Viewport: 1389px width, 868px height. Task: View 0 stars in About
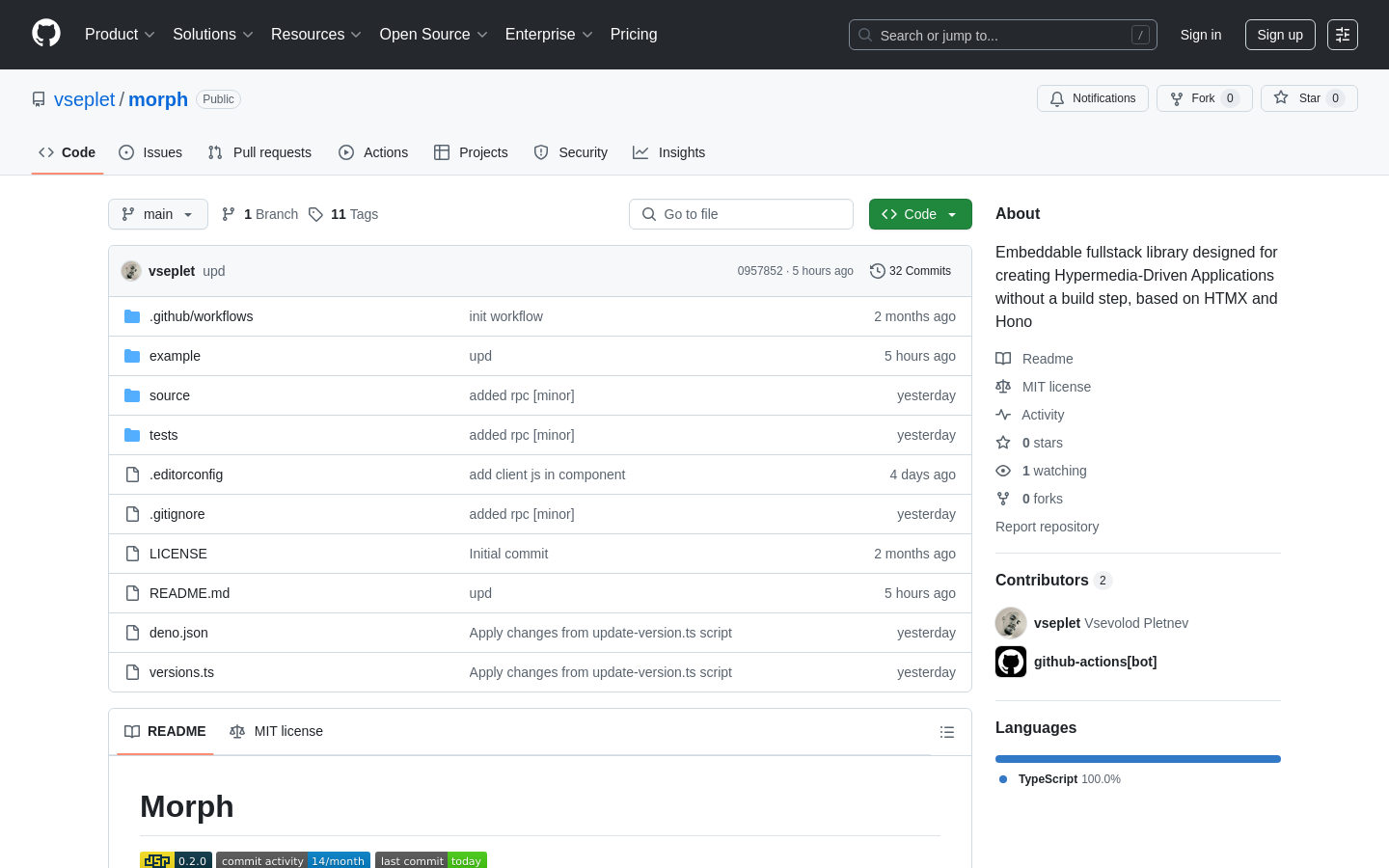click(x=1029, y=443)
